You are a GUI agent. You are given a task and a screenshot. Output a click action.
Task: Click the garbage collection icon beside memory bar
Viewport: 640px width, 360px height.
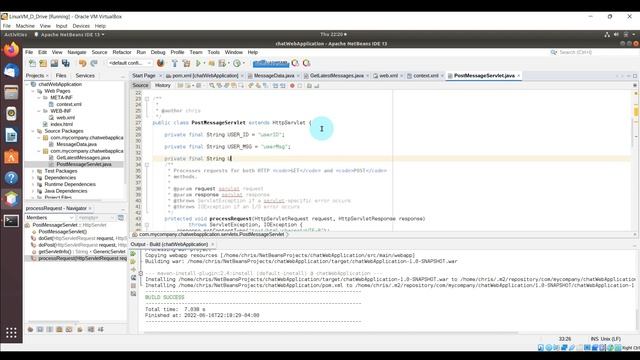(296, 63)
